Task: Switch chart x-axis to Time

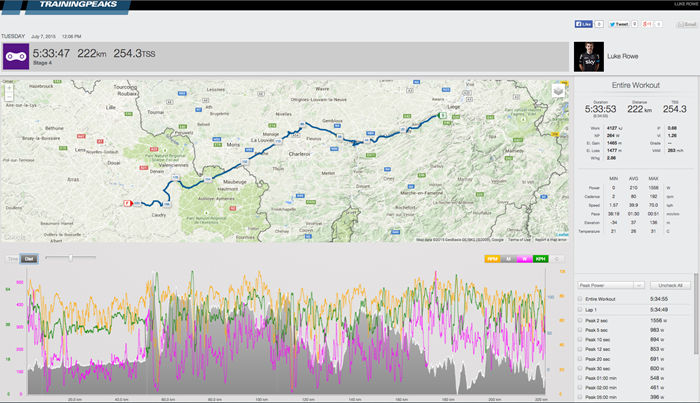Action: 12,259
